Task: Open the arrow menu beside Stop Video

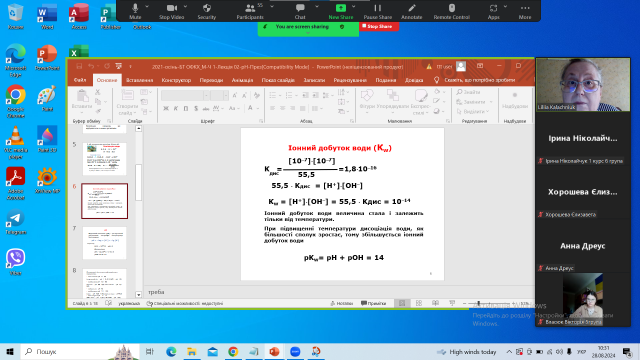Action: pos(185,7)
